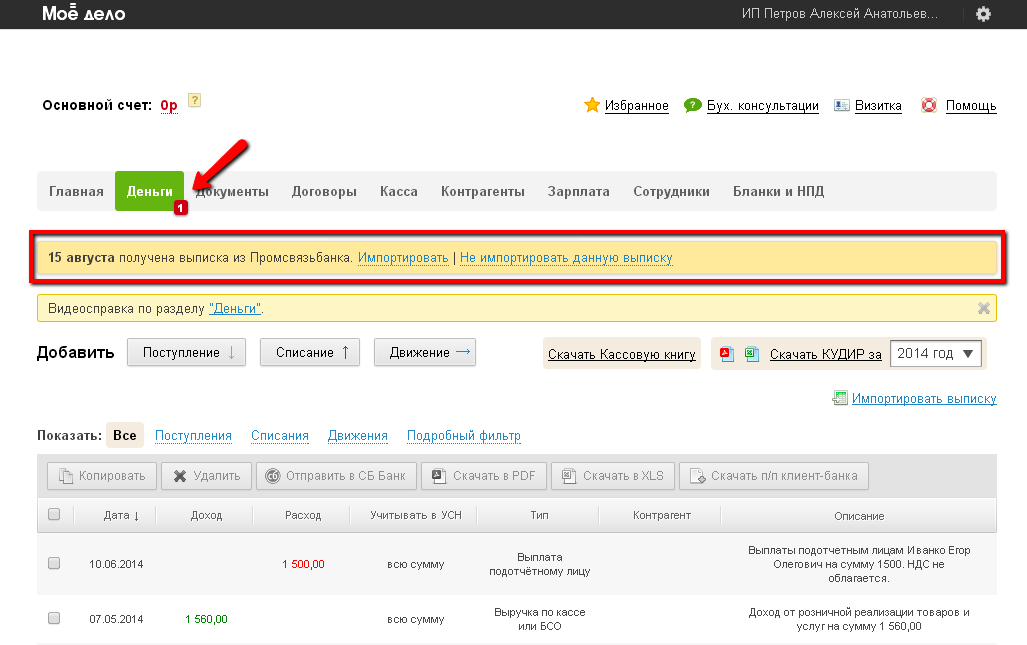
Task: Sort the table by Дата column
Action: tap(122, 515)
